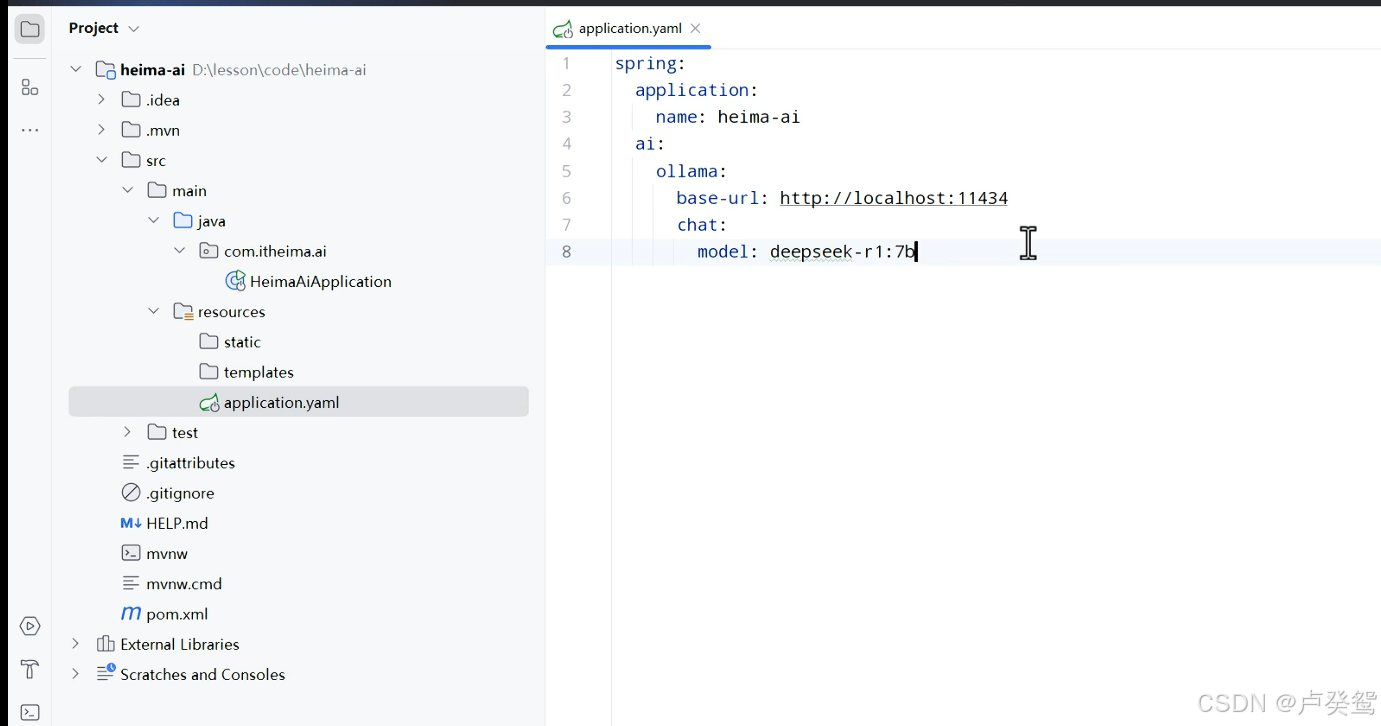Screen dimensions: 1381x726
Task: Close the application.yaml editor tab
Action: 696,28
